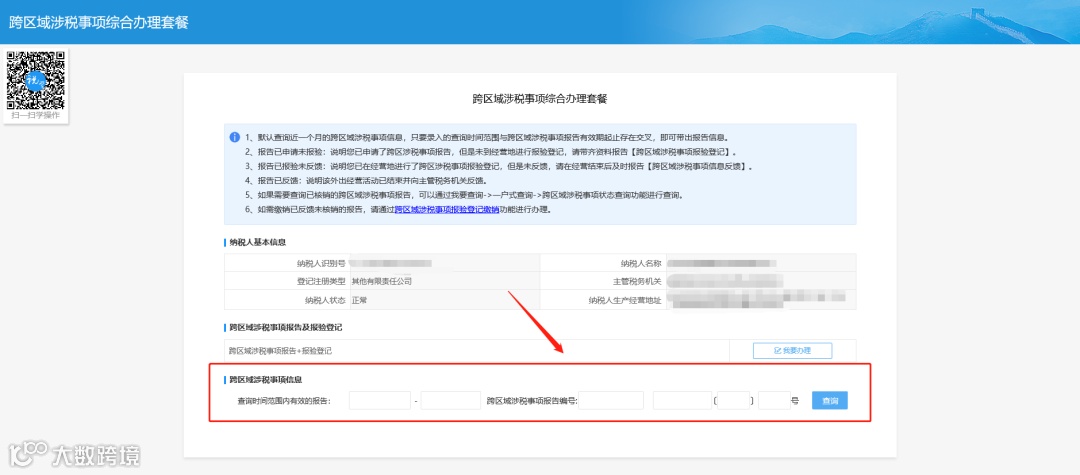The width and height of the screenshot is (1080, 475).
Task: Click the 跨区域涉税事项综合办理套餐 header title
Action: 98,21
